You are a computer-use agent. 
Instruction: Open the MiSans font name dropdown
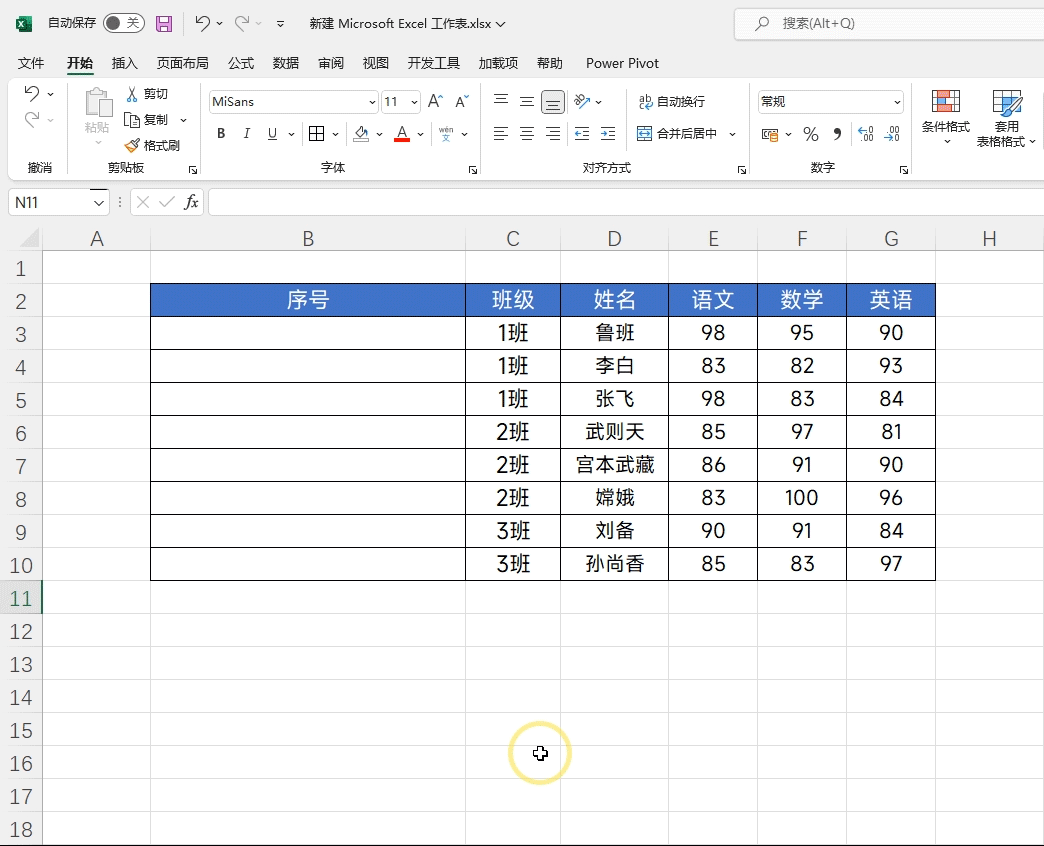[x=372, y=102]
